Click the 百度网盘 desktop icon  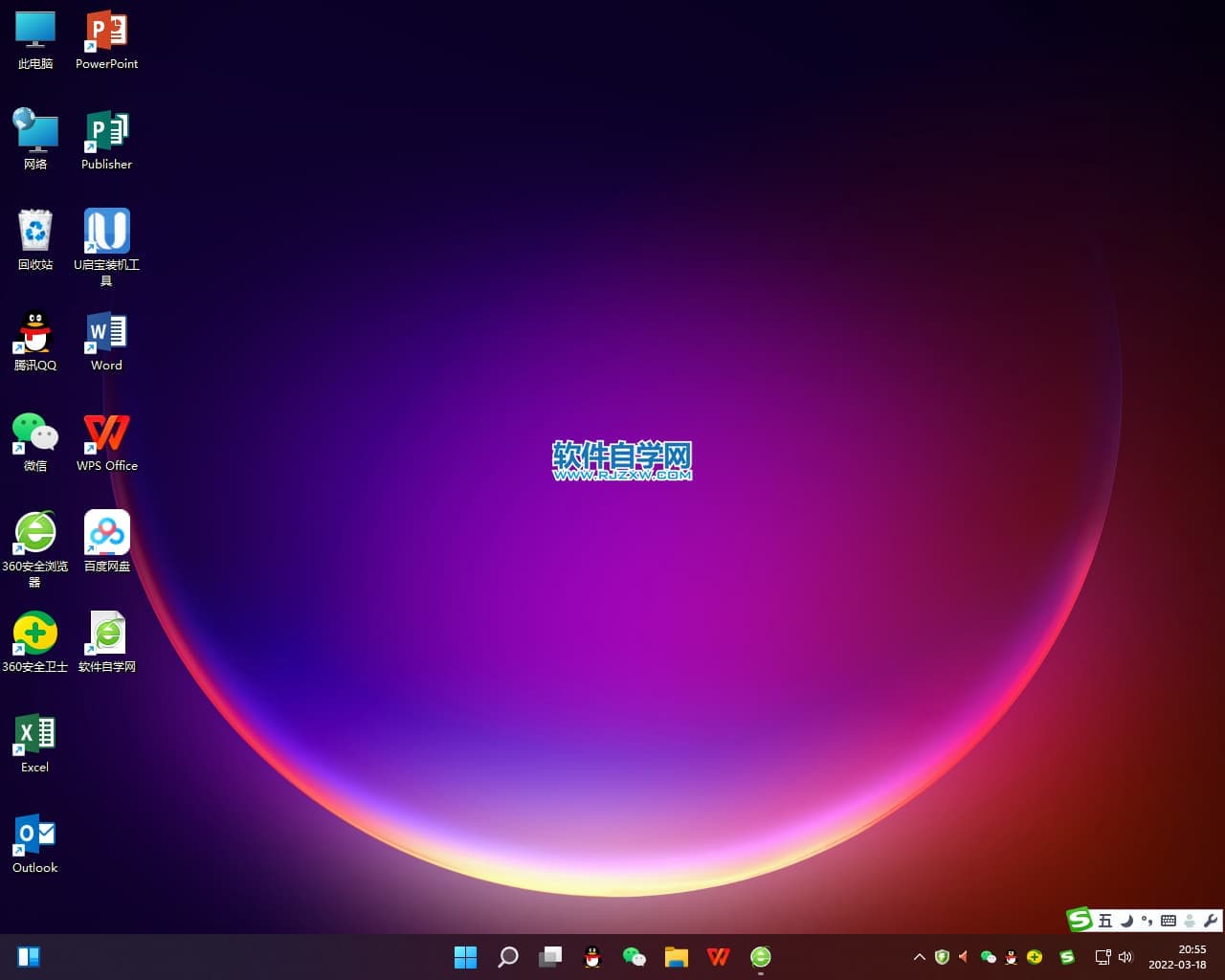[x=106, y=534]
